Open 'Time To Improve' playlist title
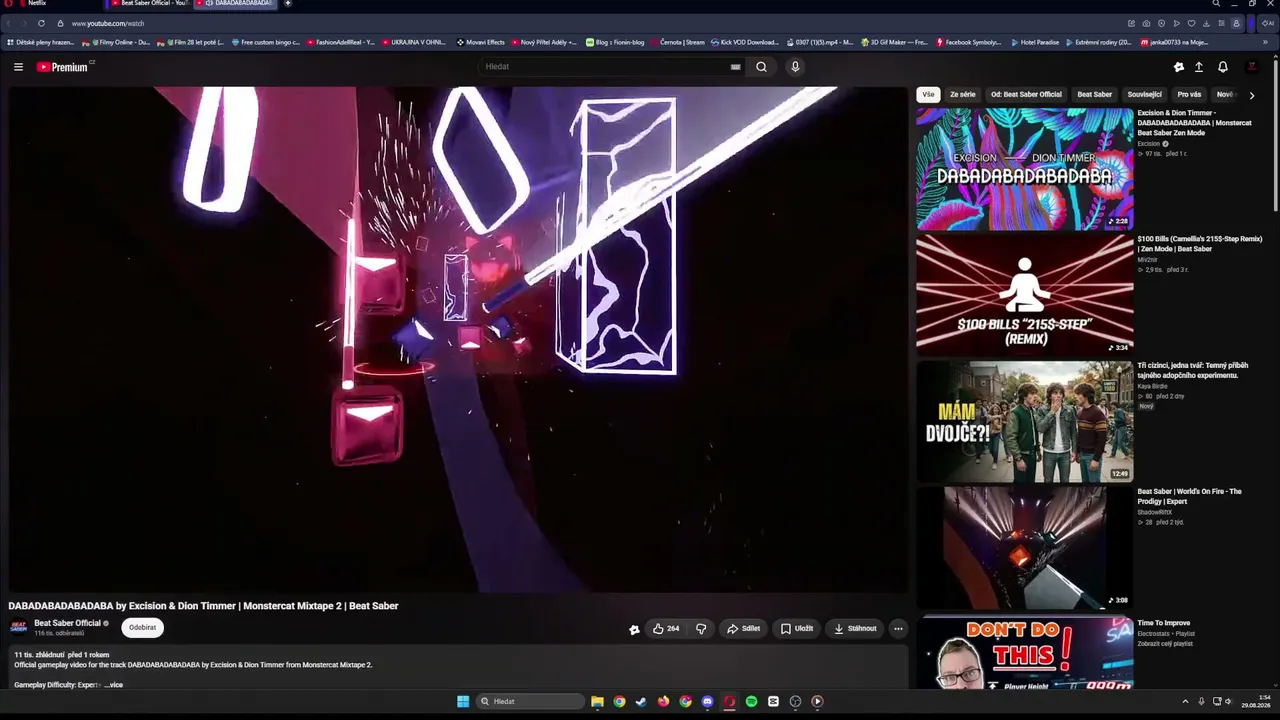Viewport: 1280px width, 720px height. tap(1163, 623)
